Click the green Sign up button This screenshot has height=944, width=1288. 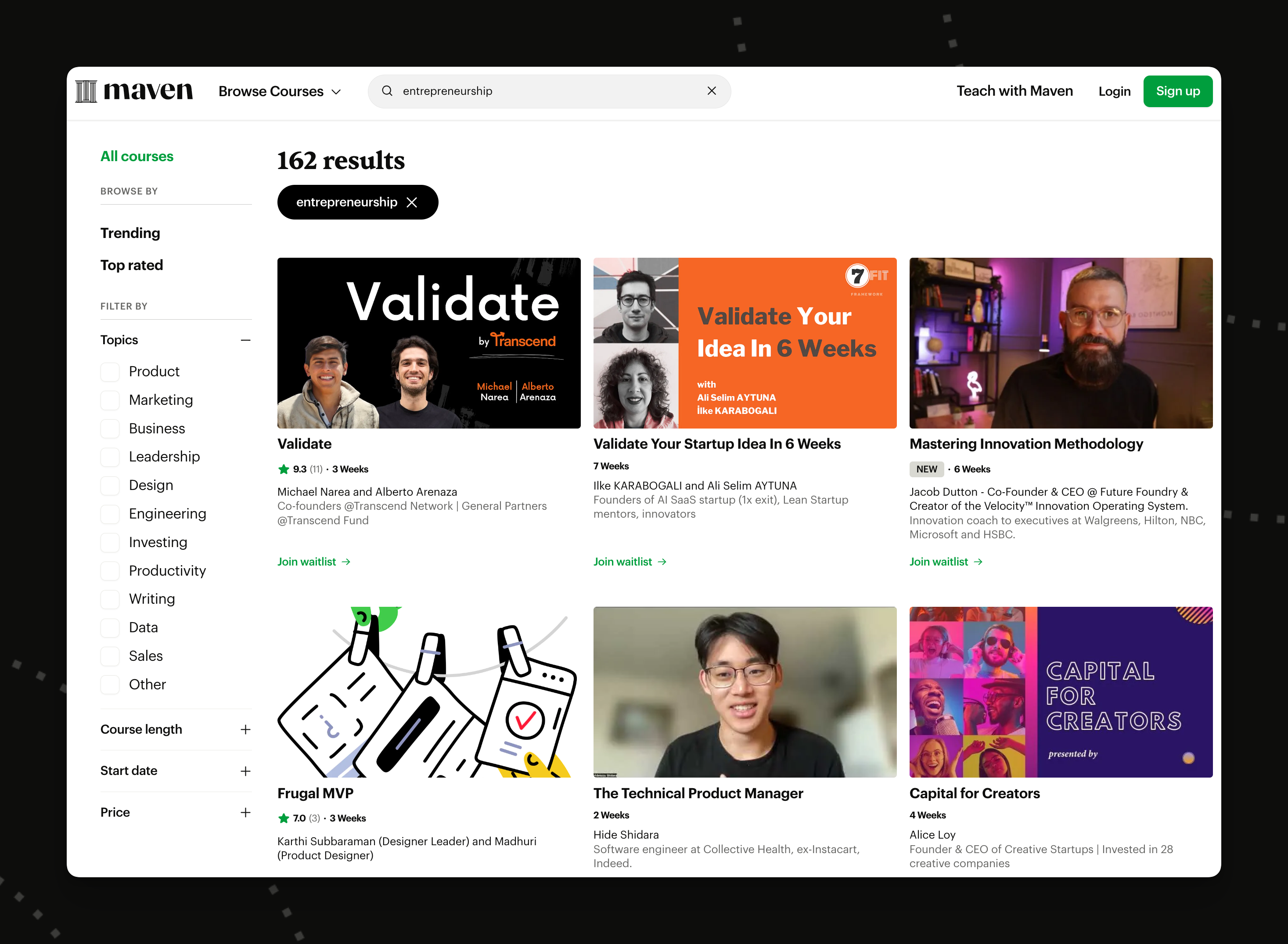click(x=1178, y=91)
